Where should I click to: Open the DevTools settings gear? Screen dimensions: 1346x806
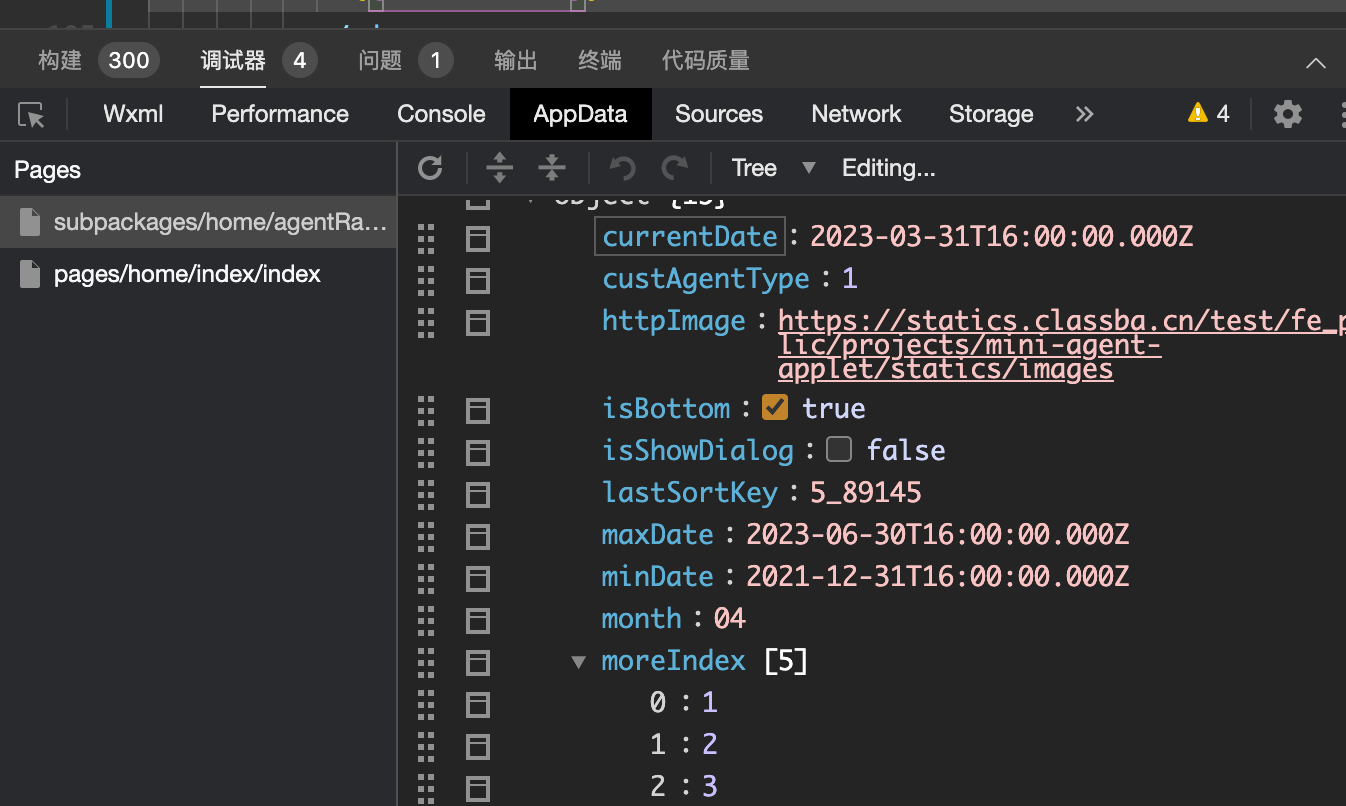click(x=1288, y=114)
